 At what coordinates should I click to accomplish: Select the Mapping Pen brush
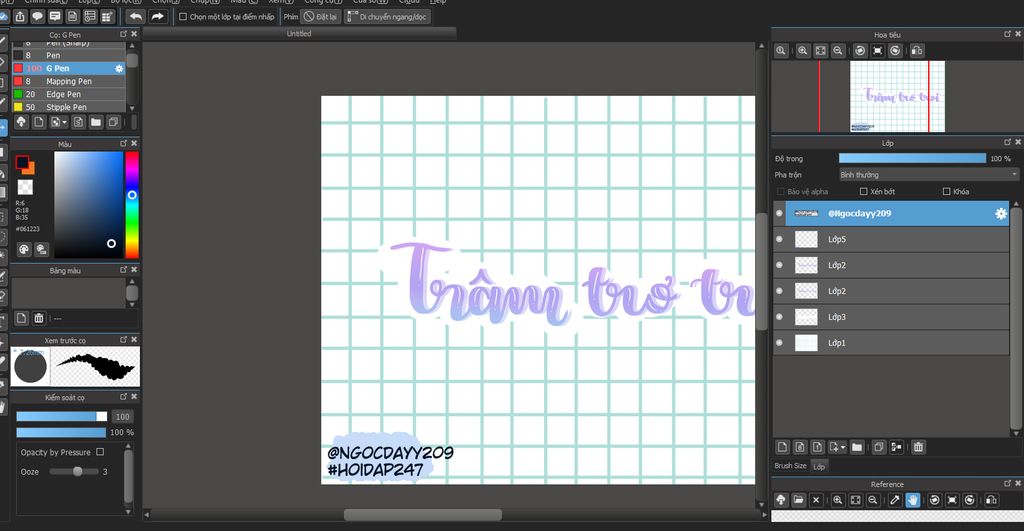69,81
